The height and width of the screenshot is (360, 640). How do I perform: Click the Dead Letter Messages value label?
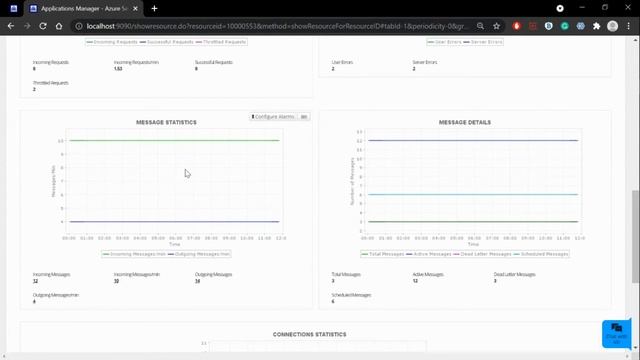click(x=514, y=274)
